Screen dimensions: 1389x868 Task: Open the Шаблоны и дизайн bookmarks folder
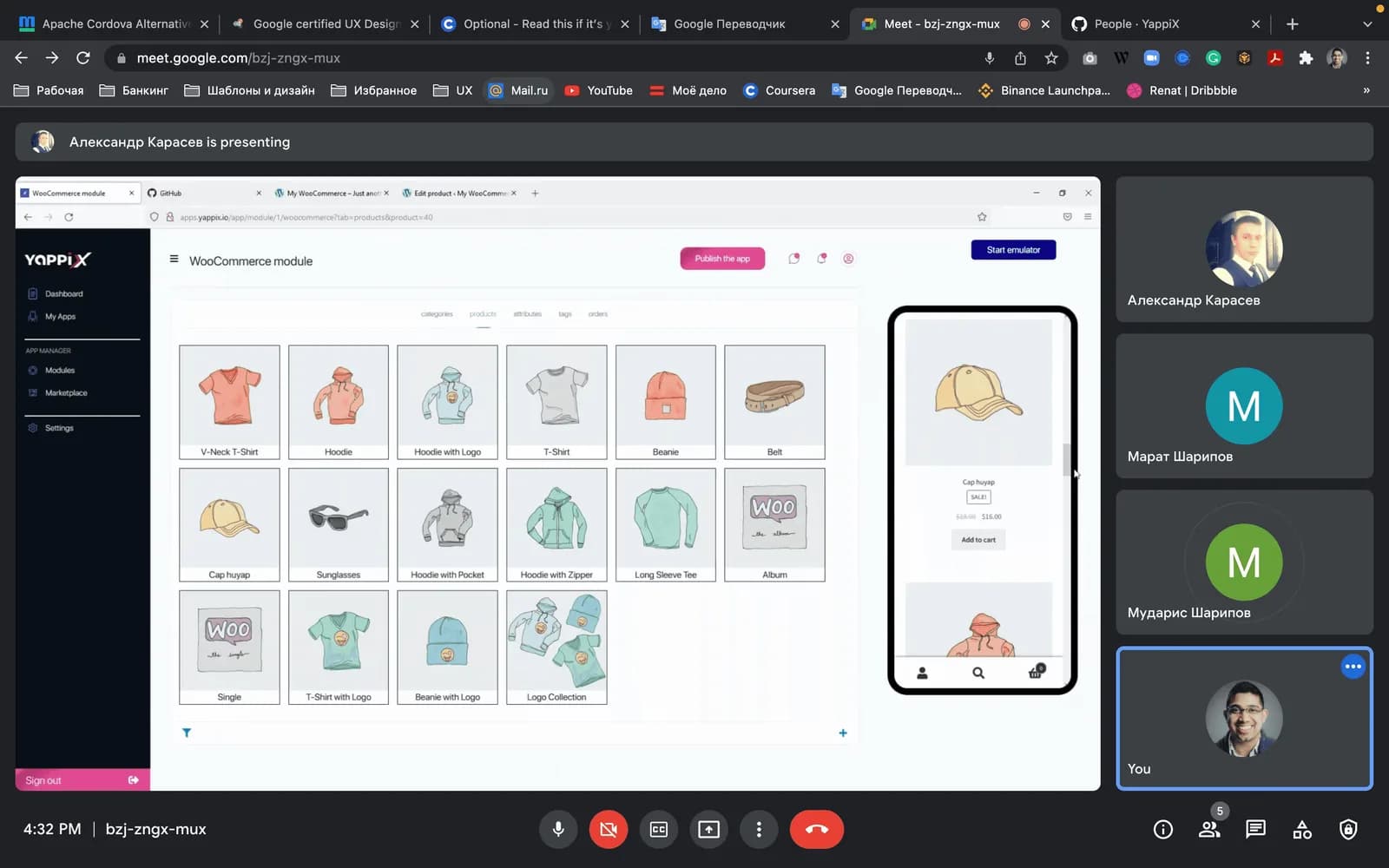[x=249, y=90]
